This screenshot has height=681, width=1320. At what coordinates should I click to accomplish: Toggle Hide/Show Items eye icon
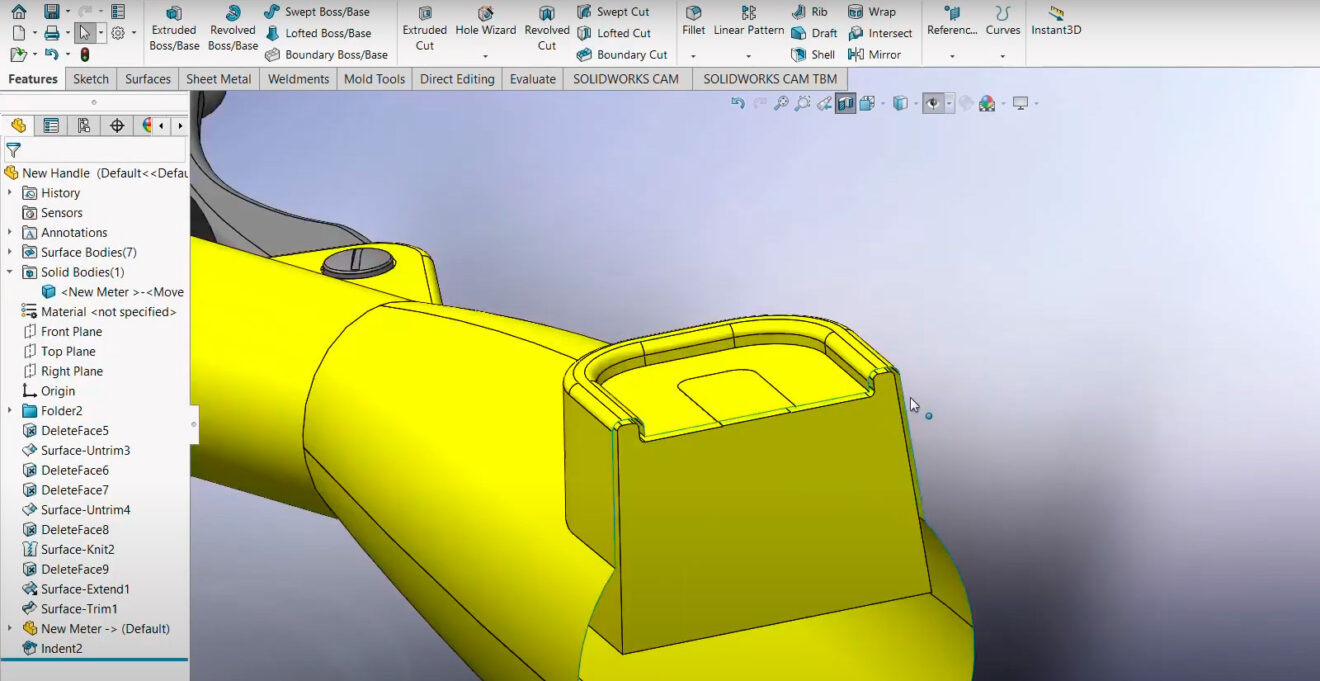coord(930,103)
